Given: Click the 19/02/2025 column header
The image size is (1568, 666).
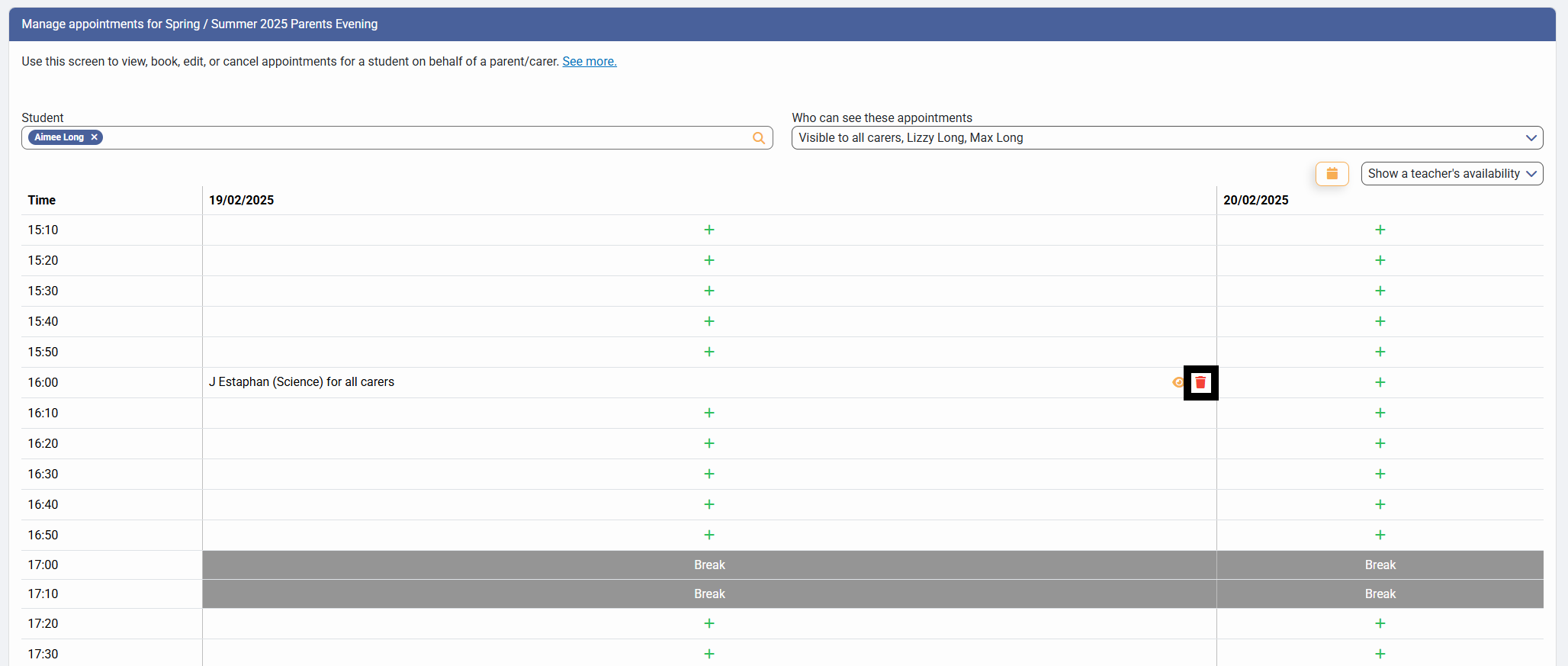Looking at the screenshot, I should (x=241, y=200).
